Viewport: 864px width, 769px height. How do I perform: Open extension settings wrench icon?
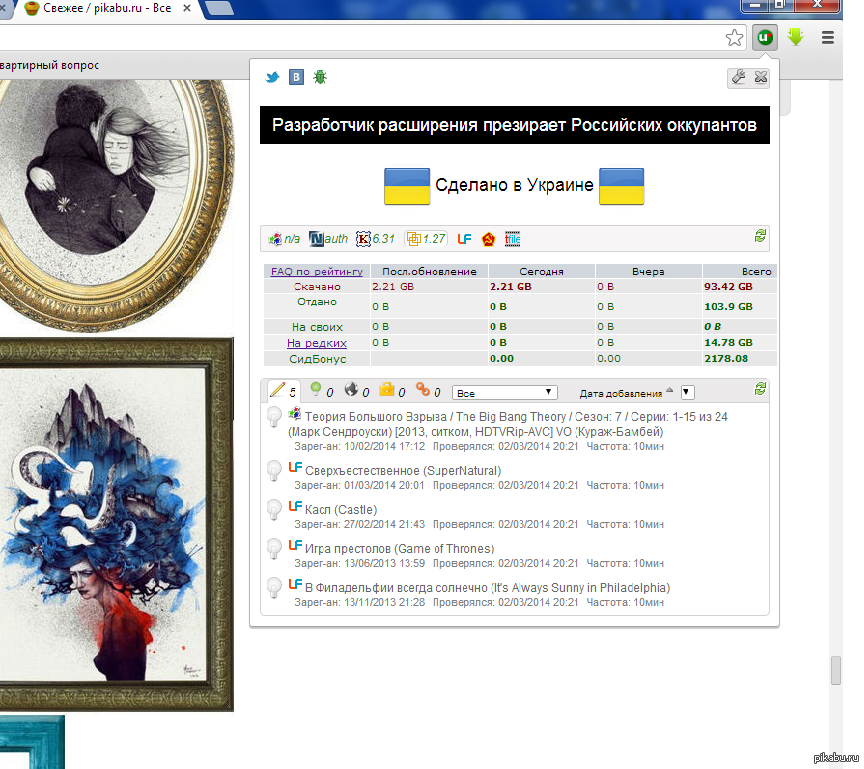[738, 77]
